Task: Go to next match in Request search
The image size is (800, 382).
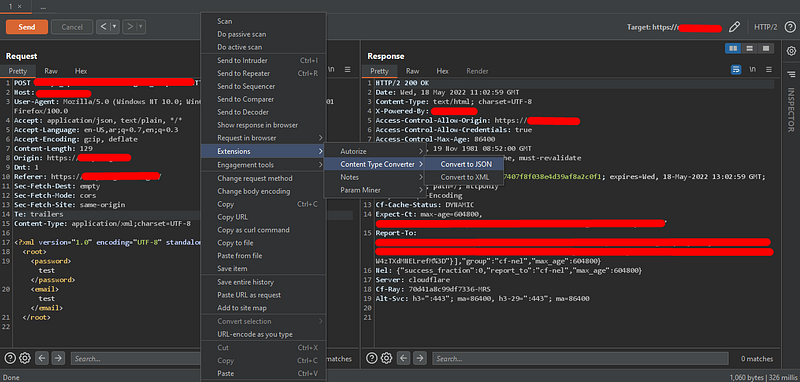Action: point(59,359)
